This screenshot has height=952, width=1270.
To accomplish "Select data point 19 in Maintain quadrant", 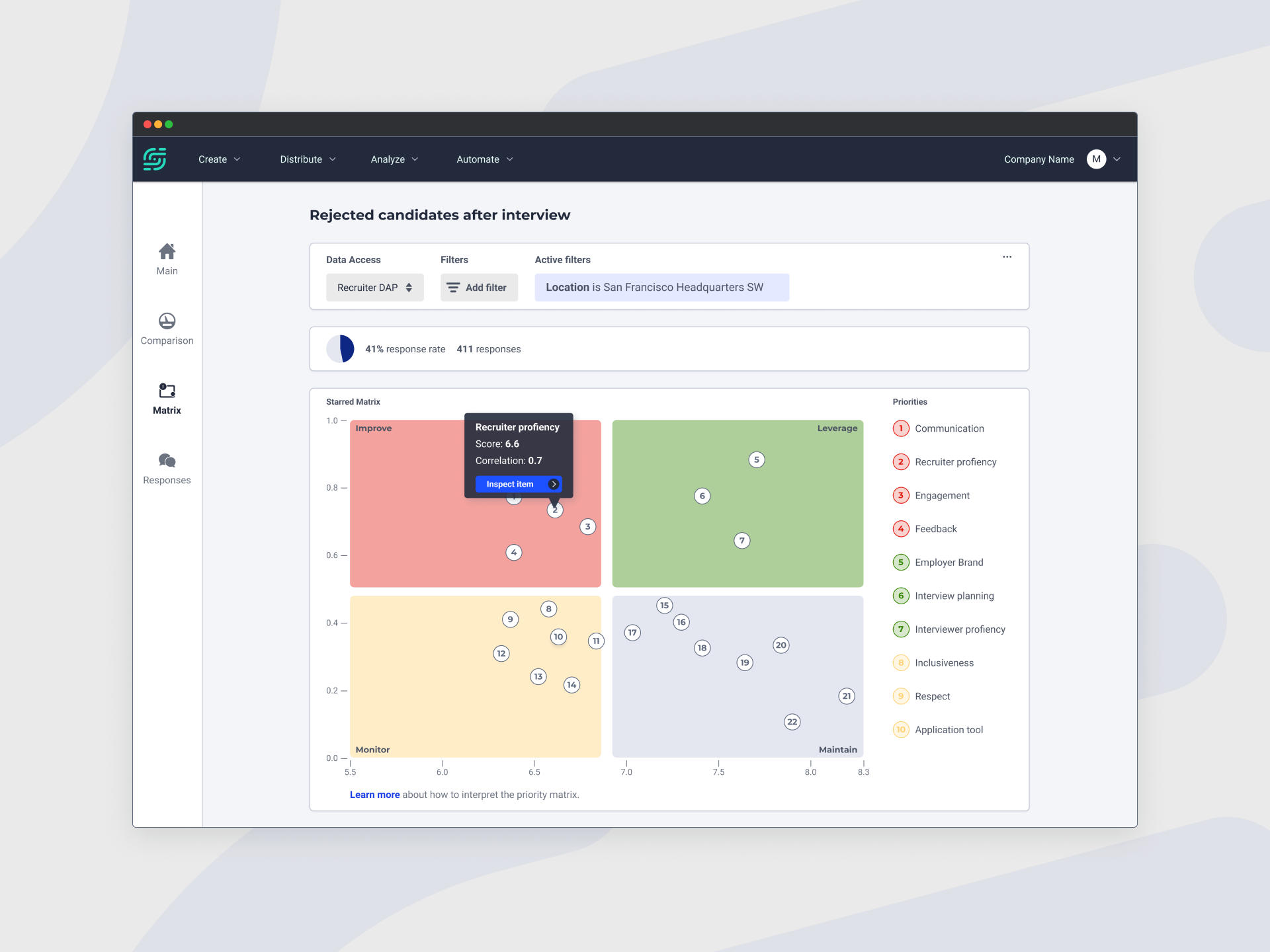I will click(x=745, y=662).
